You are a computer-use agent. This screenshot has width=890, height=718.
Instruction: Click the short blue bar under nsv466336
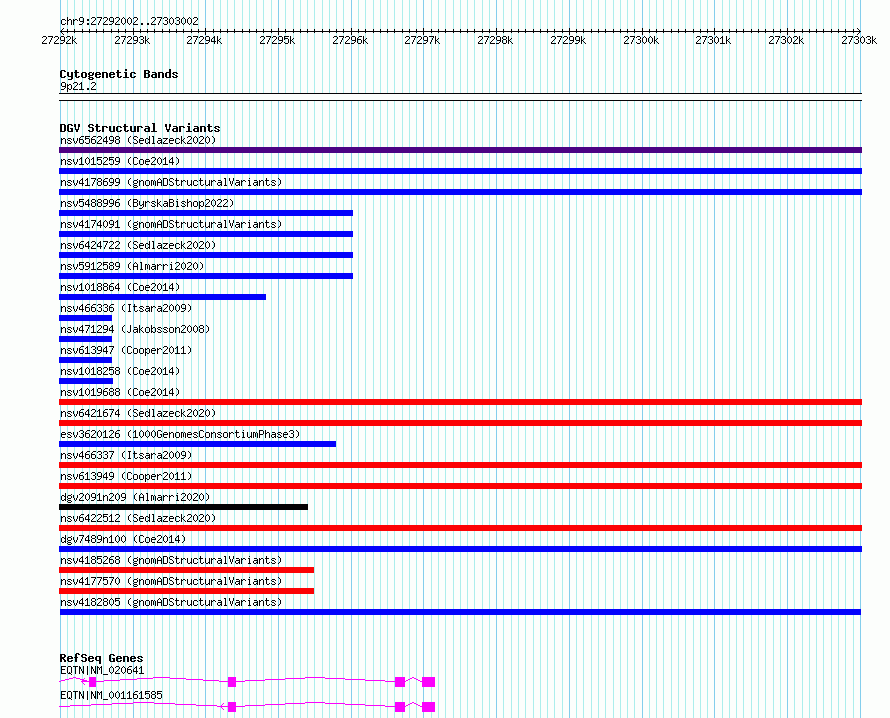click(x=86, y=318)
